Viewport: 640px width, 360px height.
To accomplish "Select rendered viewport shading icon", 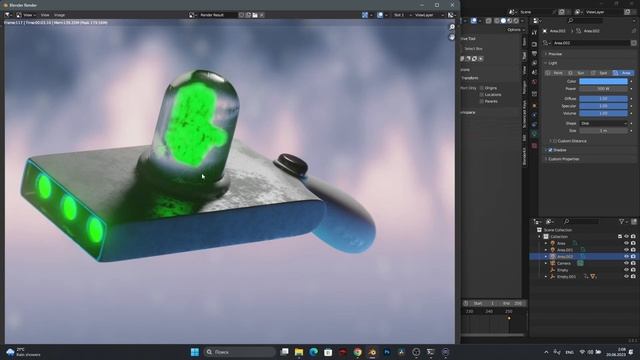I will click(516, 21).
